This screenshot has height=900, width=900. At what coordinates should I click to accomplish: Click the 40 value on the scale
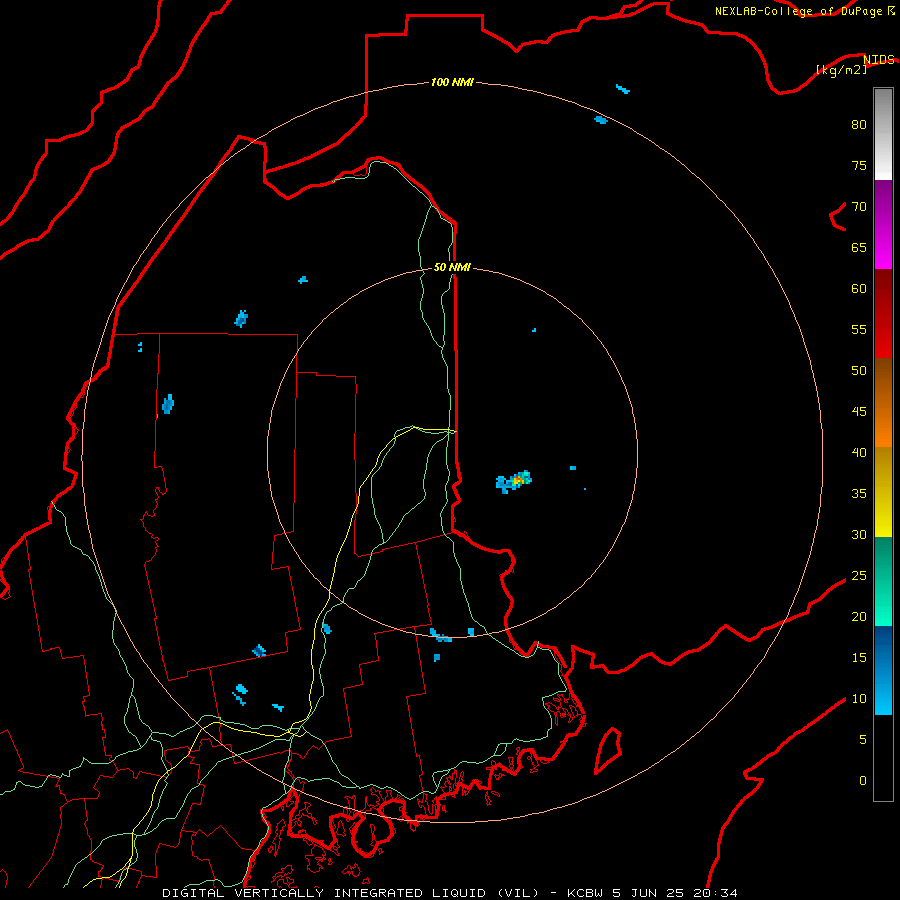pyautogui.click(x=859, y=452)
